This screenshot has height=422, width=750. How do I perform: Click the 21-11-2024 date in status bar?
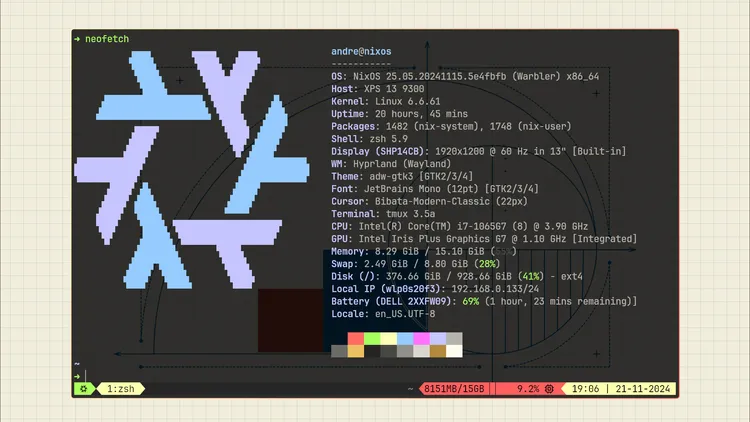(x=643, y=389)
